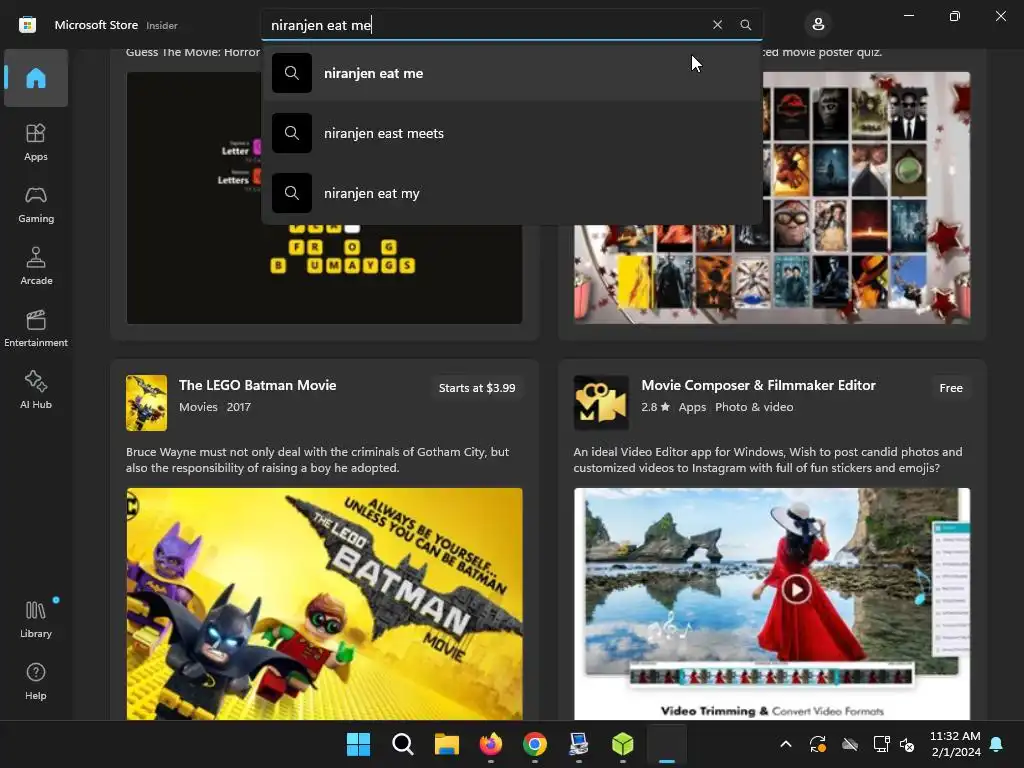Open The LEGO Batman Movie title
The width and height of the screenshot is (1024, 768).
(257, 385)
